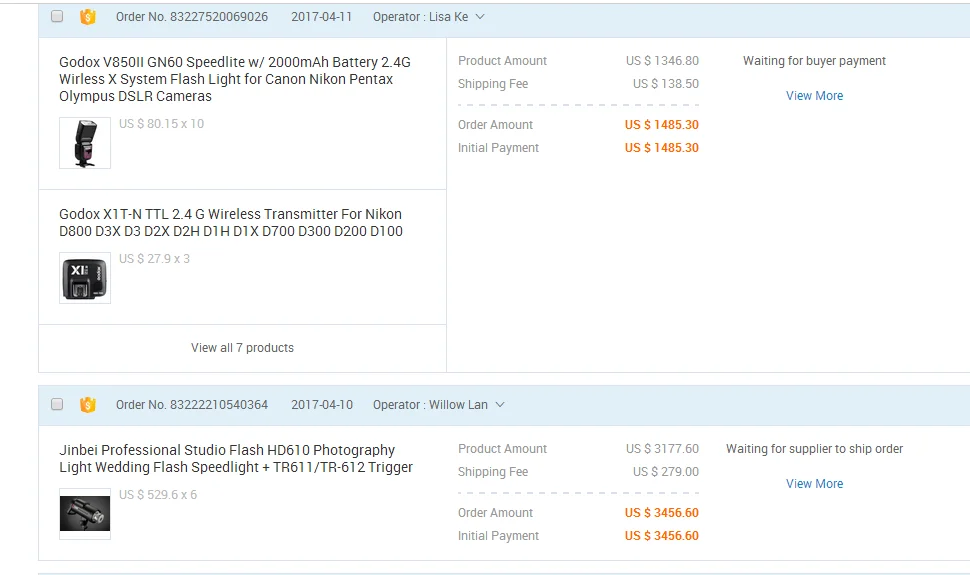
Task: Click shipping fee US $ 279.00
Action: 666,472
